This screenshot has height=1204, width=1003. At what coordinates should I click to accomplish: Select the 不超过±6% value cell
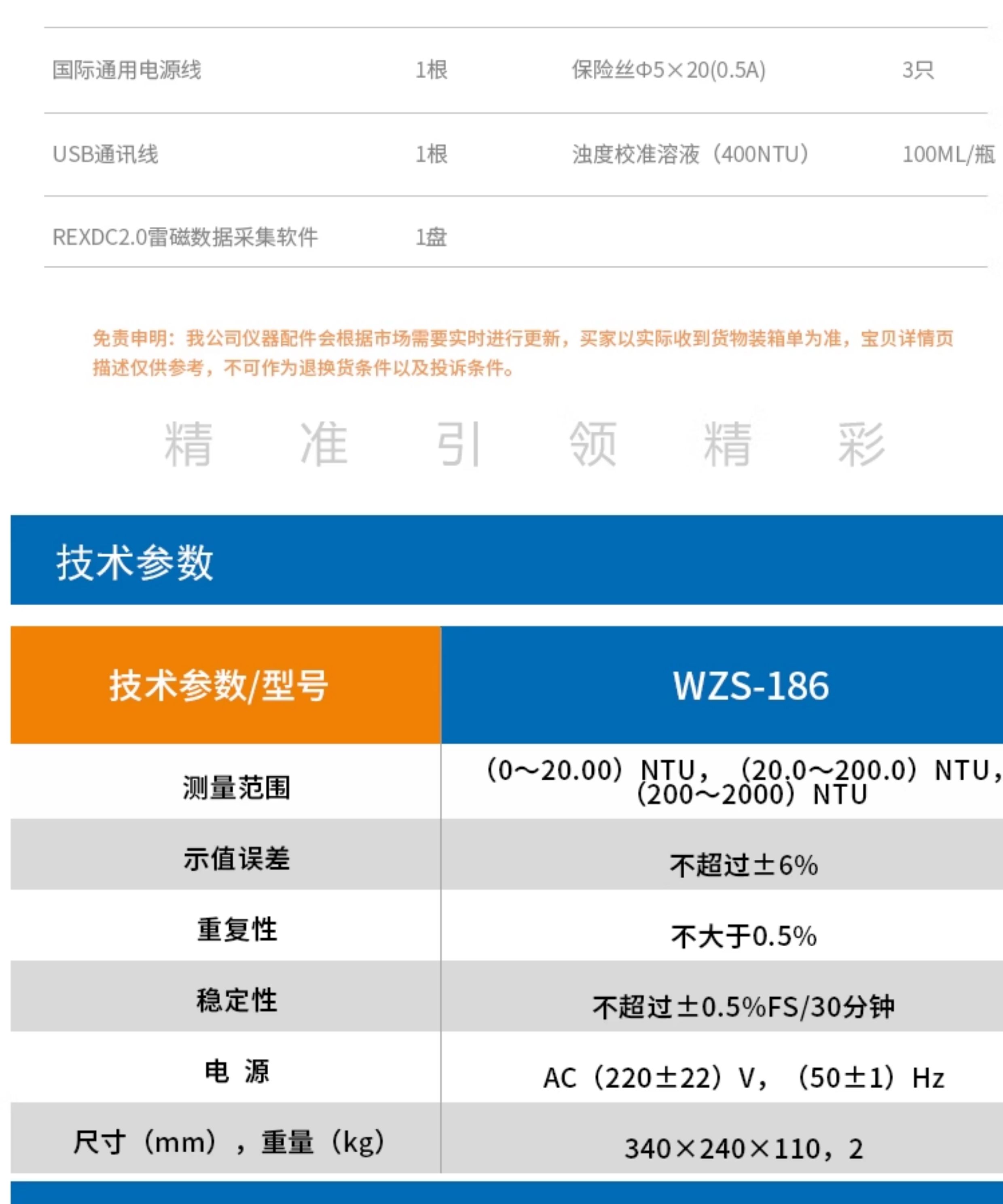[722, 865]
